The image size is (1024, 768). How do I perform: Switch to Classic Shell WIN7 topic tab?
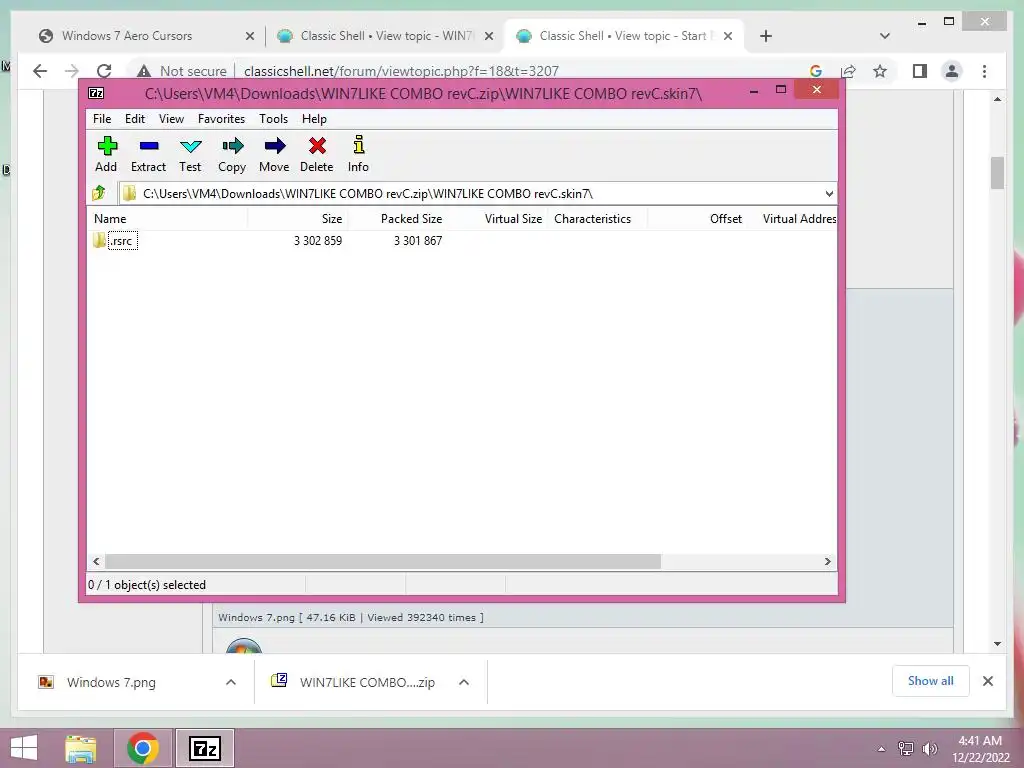click(387, 36)
